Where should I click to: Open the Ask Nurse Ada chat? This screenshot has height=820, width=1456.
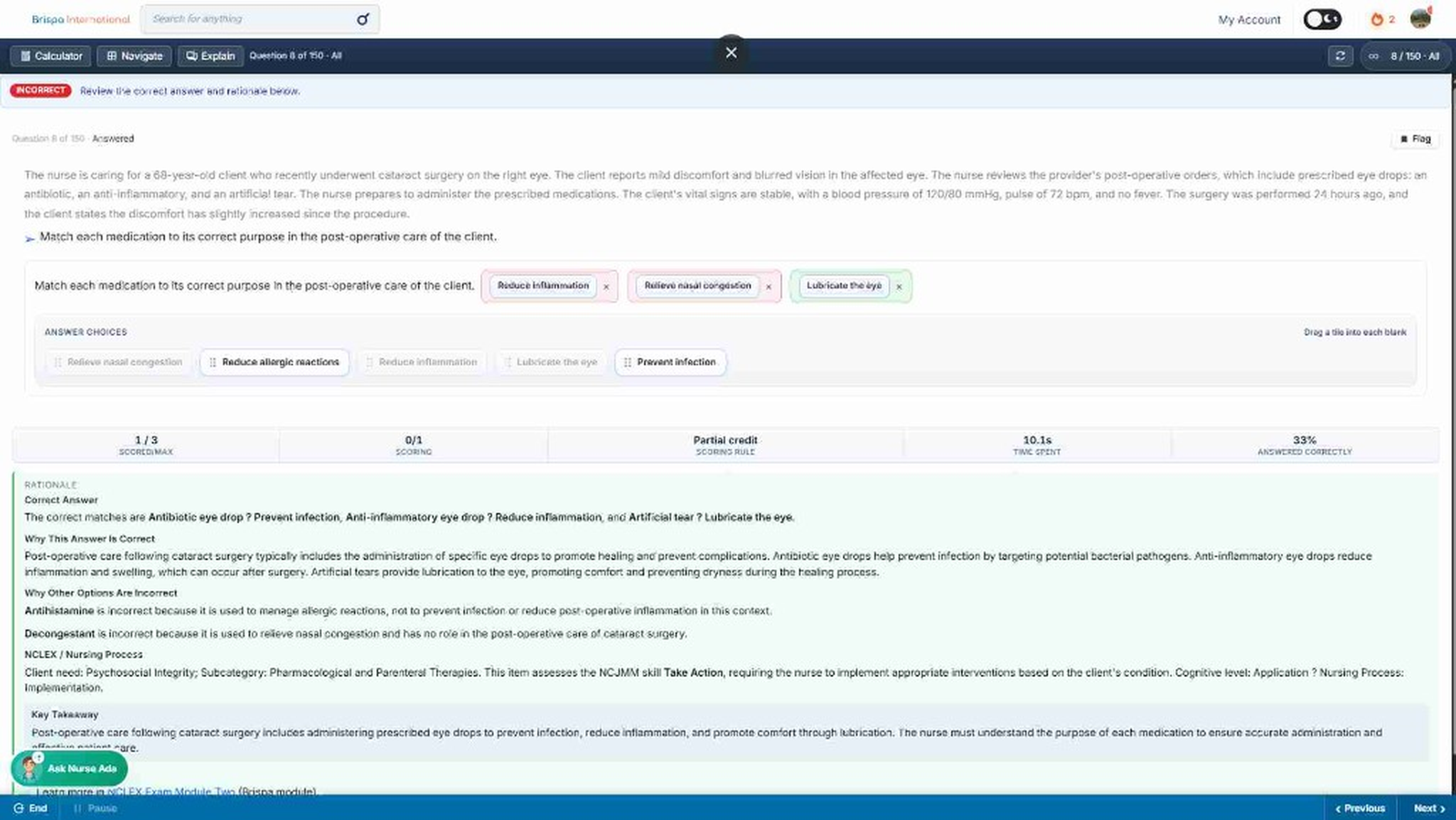69,768
